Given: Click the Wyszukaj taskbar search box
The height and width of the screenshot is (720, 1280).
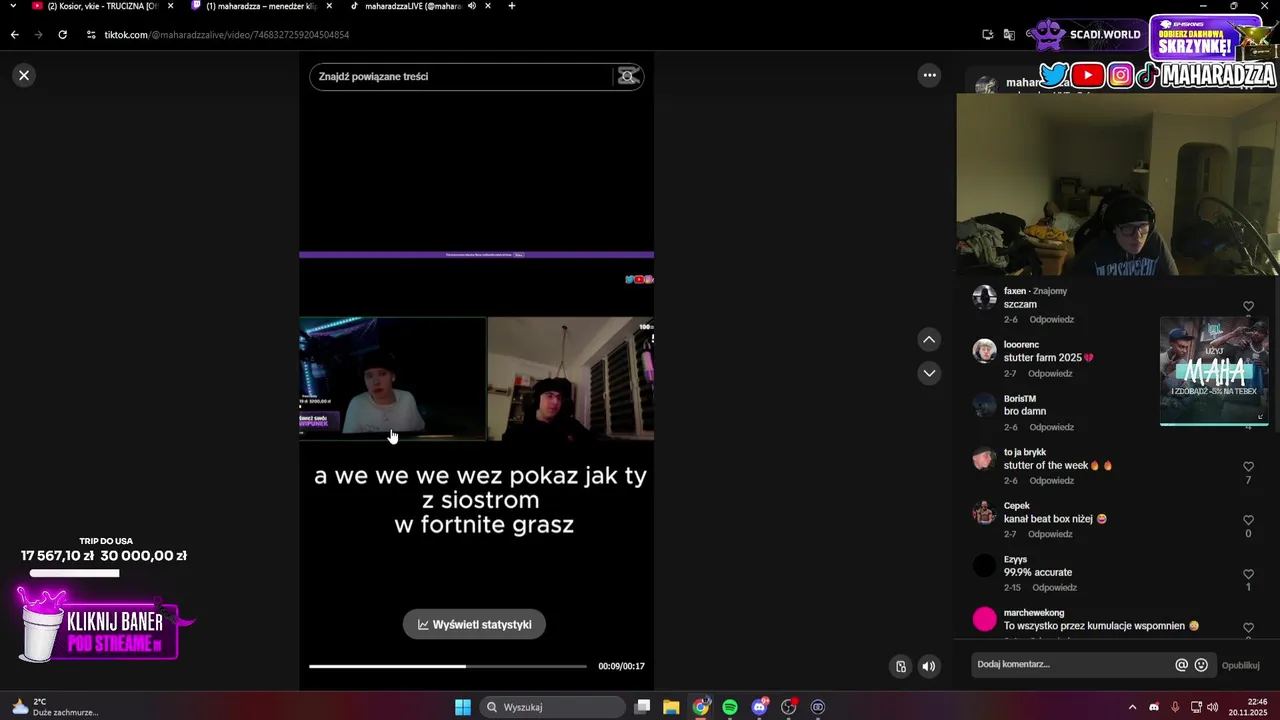Looking at the screenshot, I should point(552,707).
